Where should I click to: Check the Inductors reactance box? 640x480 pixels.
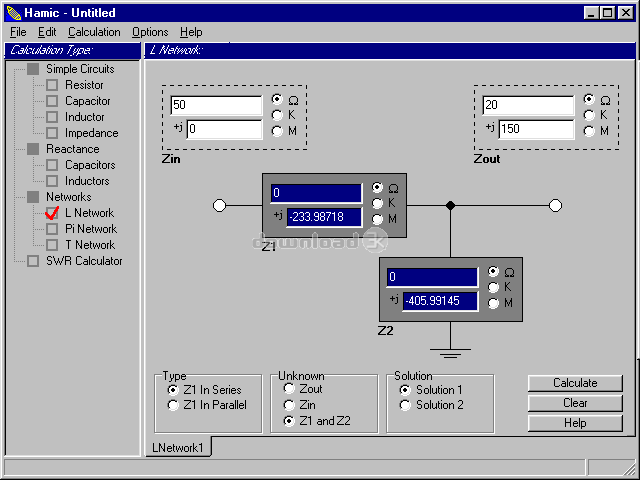52,181
